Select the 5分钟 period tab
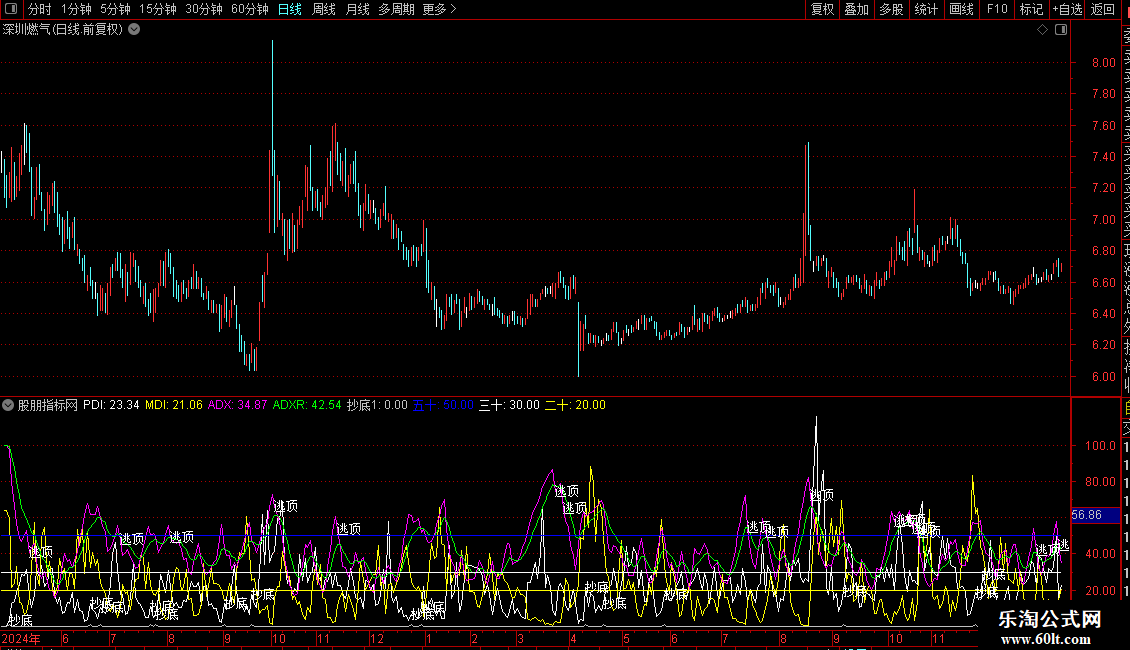This screenshot has height=650, width=1130. (x=115, y=9)
